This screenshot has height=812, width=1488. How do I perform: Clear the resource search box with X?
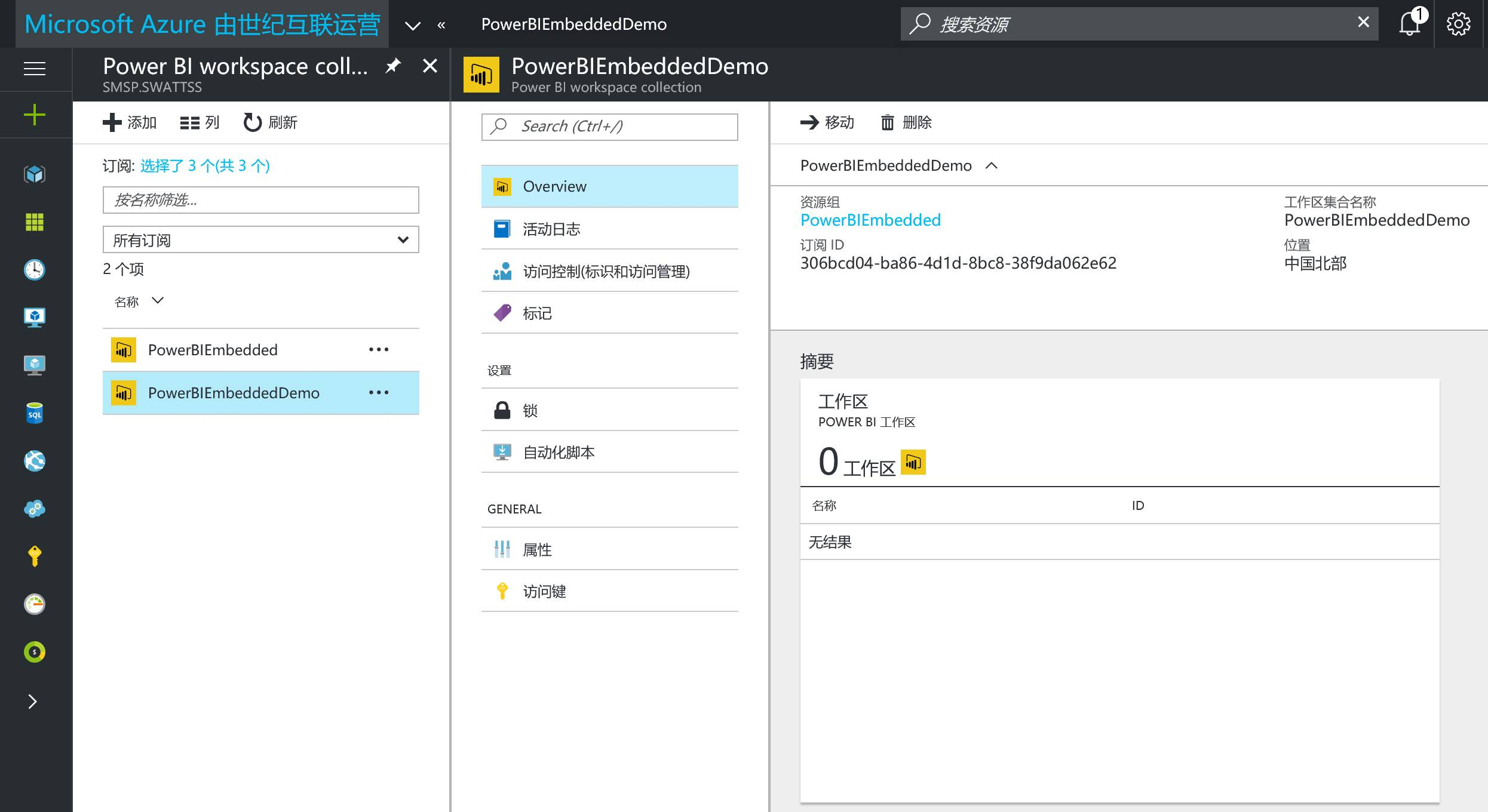(x=1363, y=22)
